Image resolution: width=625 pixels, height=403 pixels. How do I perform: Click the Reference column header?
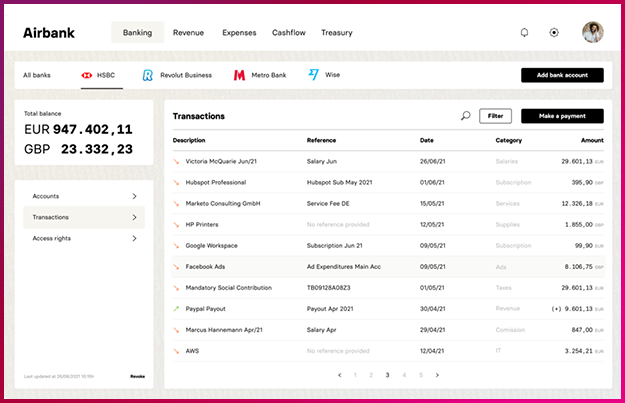coord(321,140)
